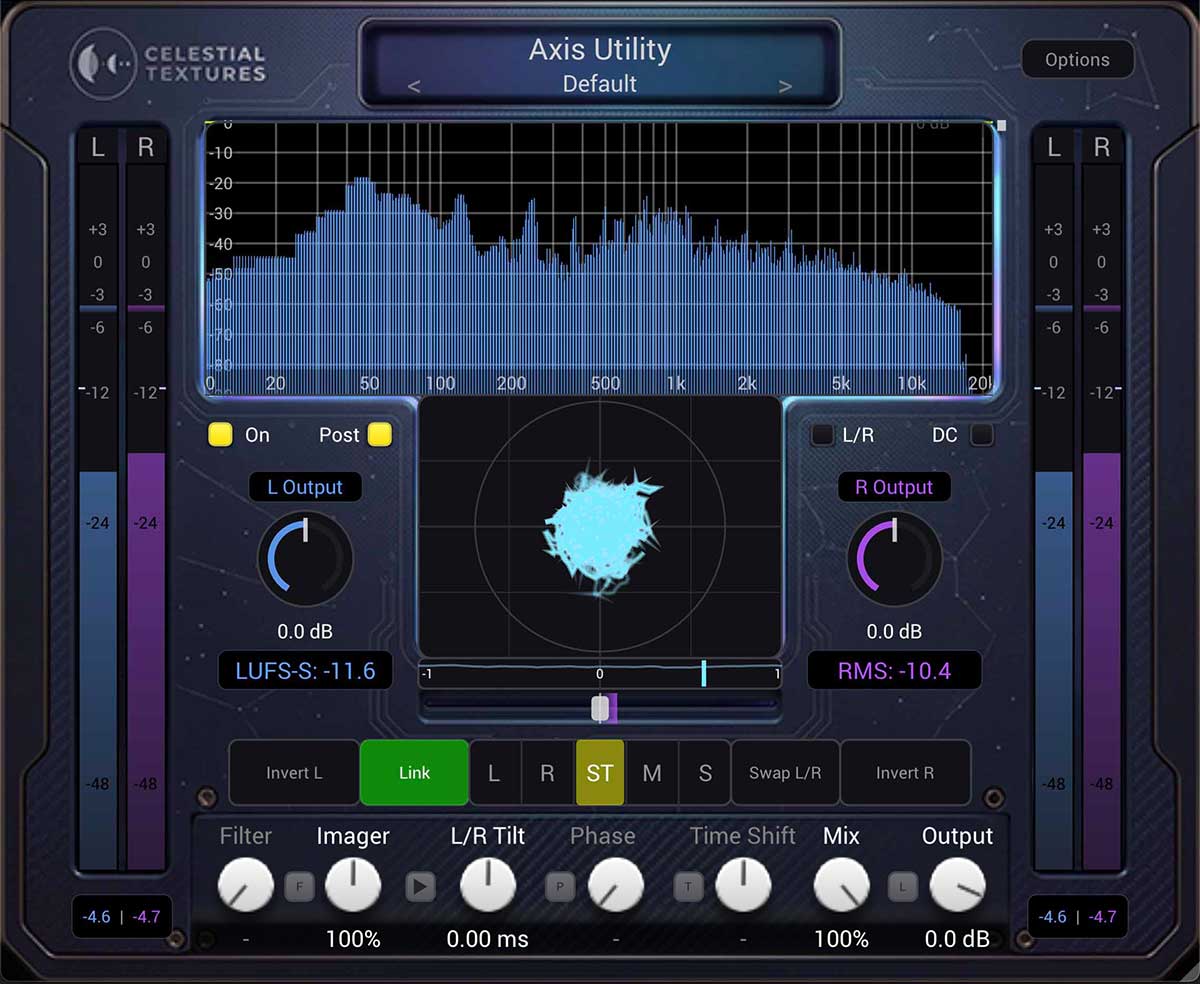Click the R Output label button
This screenshot has height=984, width=1200.
tap(894, 487)
